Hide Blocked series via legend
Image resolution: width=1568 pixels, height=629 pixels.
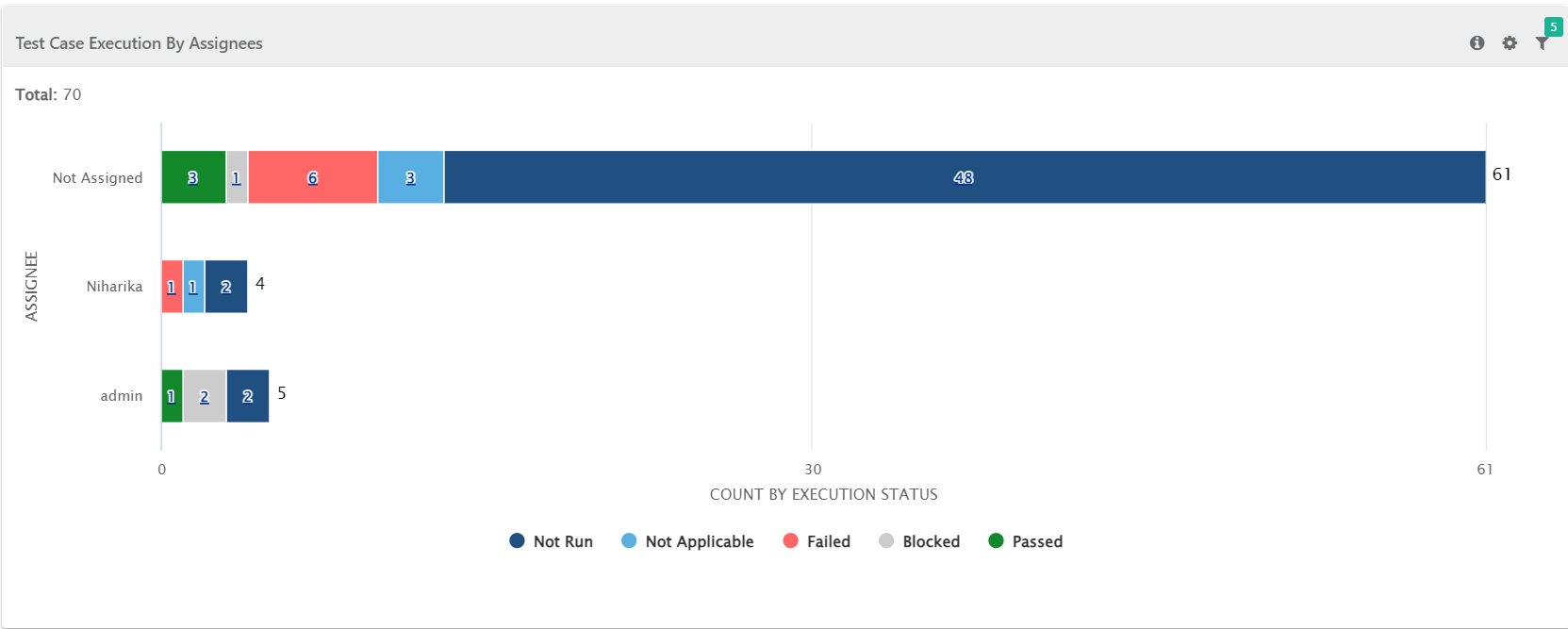click(x=919, y=541)
